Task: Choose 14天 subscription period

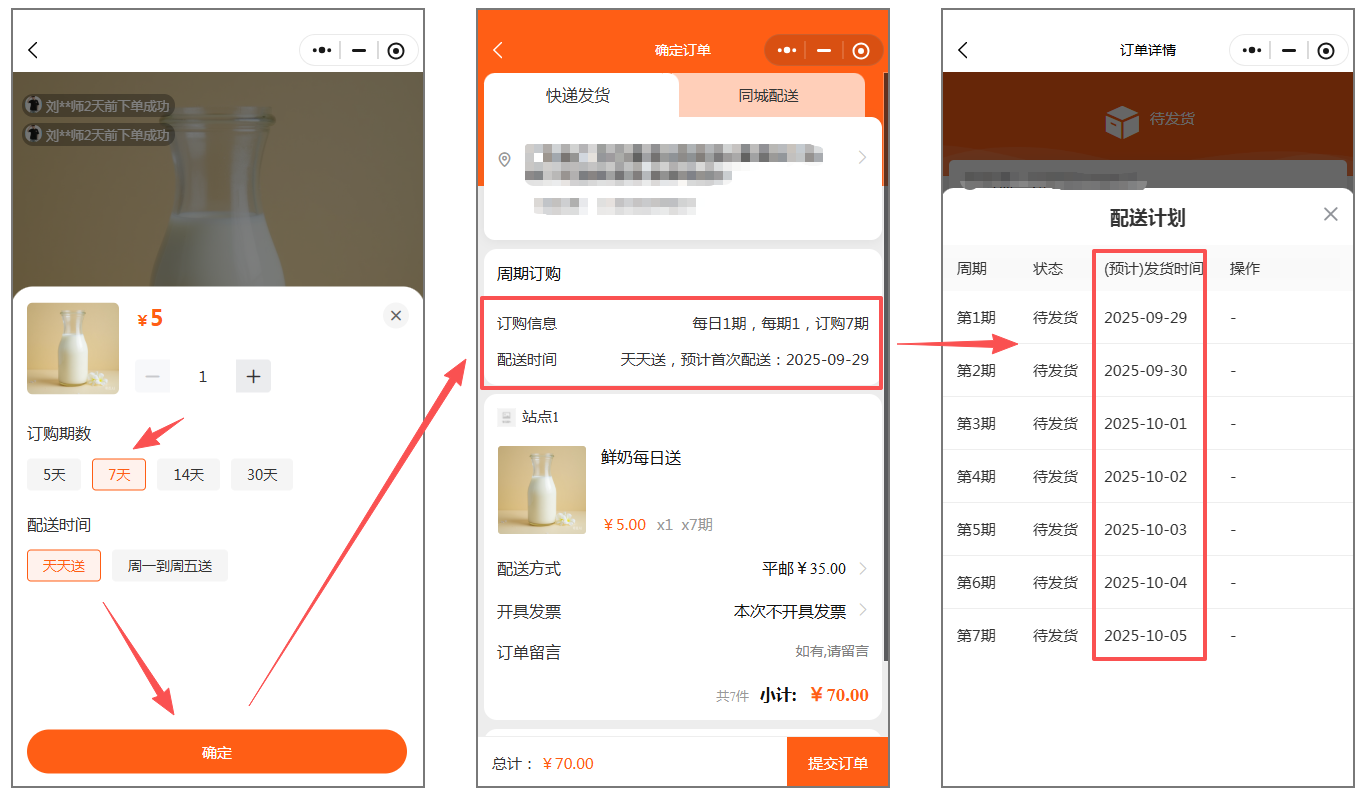Action: (189, 475)
